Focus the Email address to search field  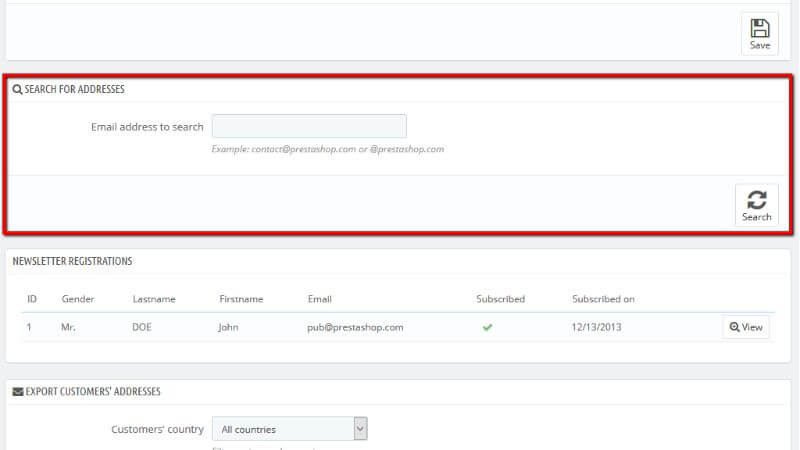(309, 126)
